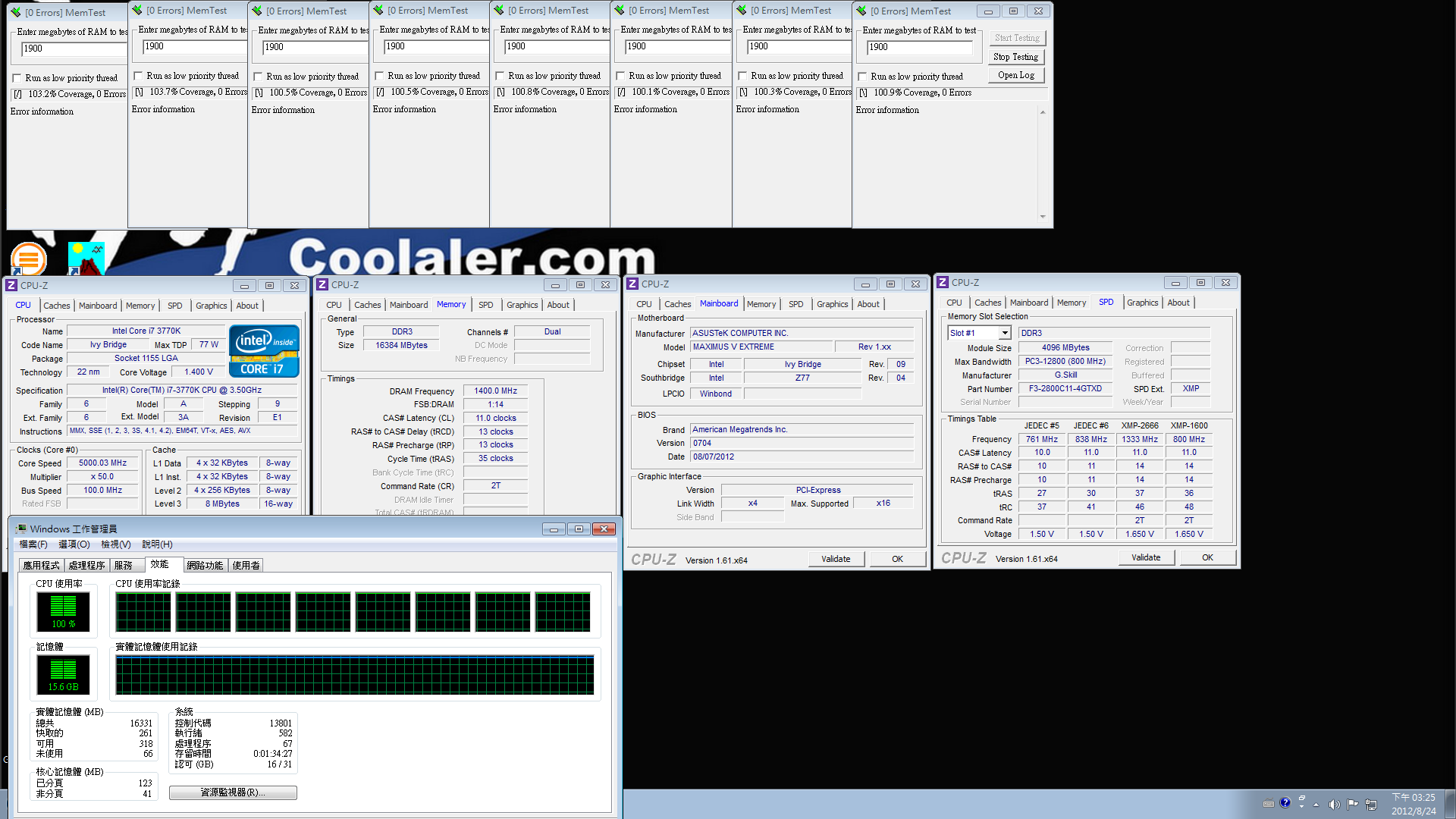Click the part number F3-2800C11-4GTXD

click(x=1065, y=389)
